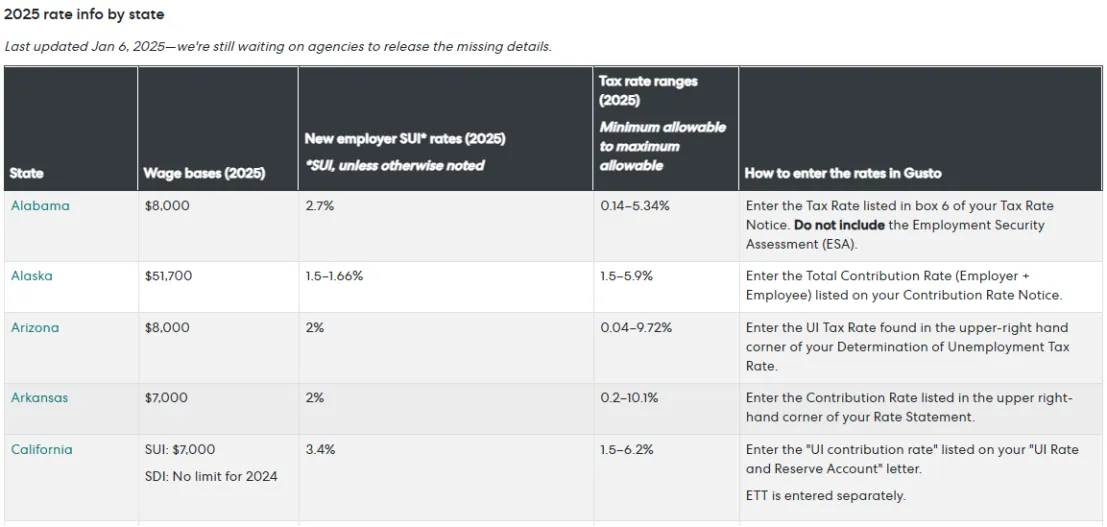This screenshot has width=1107, height=527.
Task: Open the Arizona state link
Action: [x=35, y=328]
